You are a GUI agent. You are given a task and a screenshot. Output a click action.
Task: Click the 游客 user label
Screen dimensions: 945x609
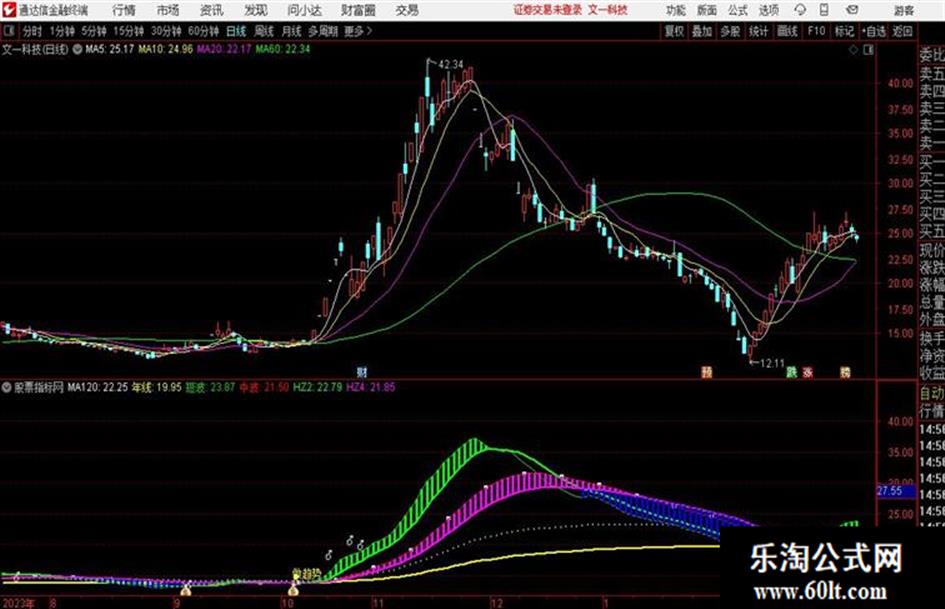click(904, 10)
